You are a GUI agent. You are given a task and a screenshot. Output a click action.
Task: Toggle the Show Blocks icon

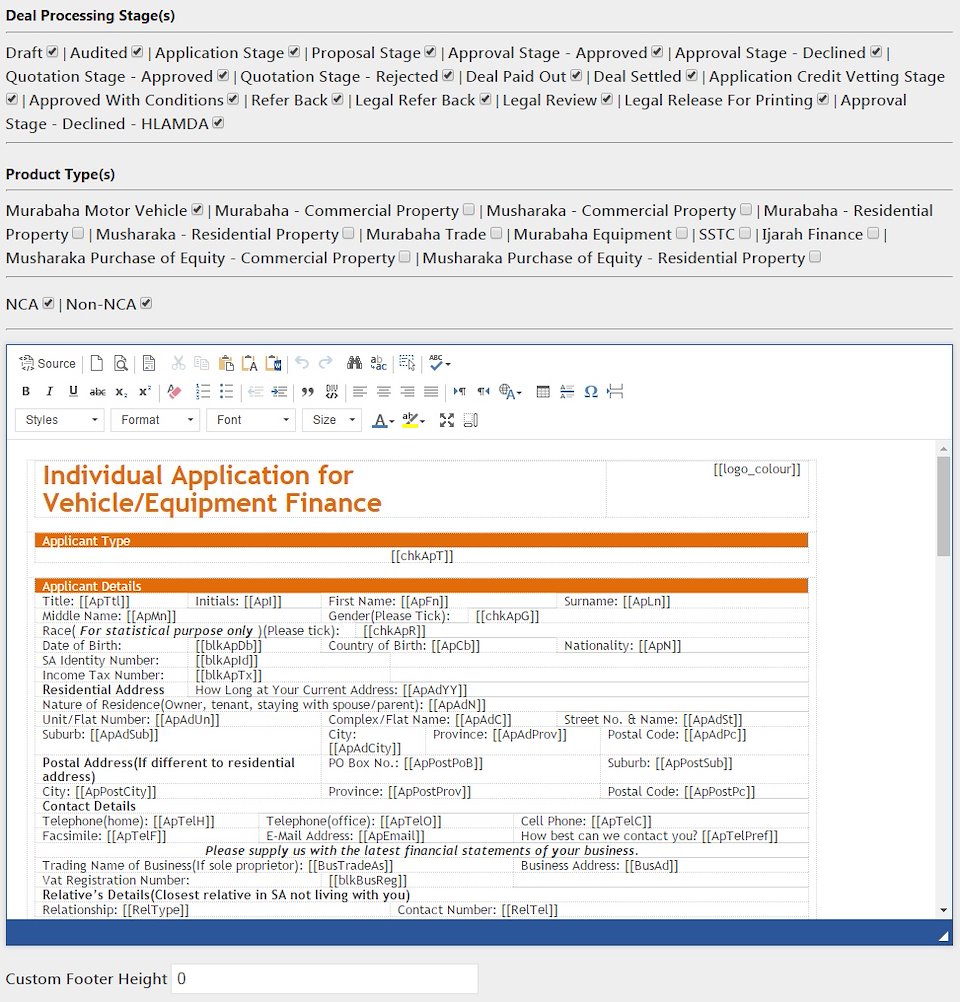471,420
